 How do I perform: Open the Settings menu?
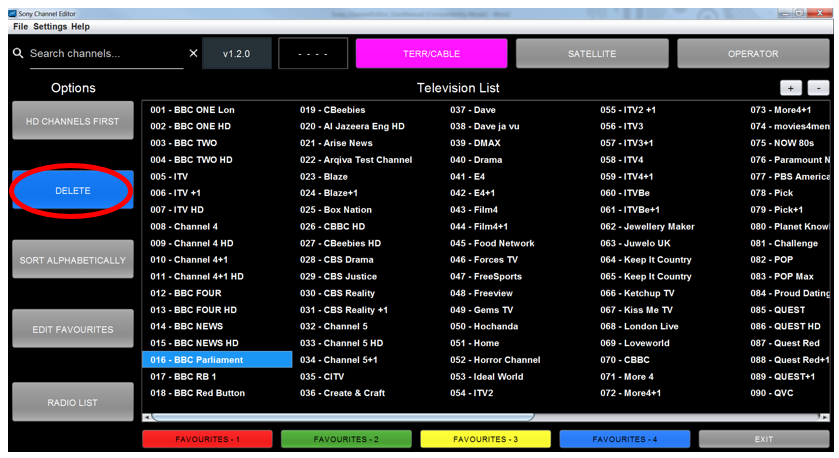(50, 27)
